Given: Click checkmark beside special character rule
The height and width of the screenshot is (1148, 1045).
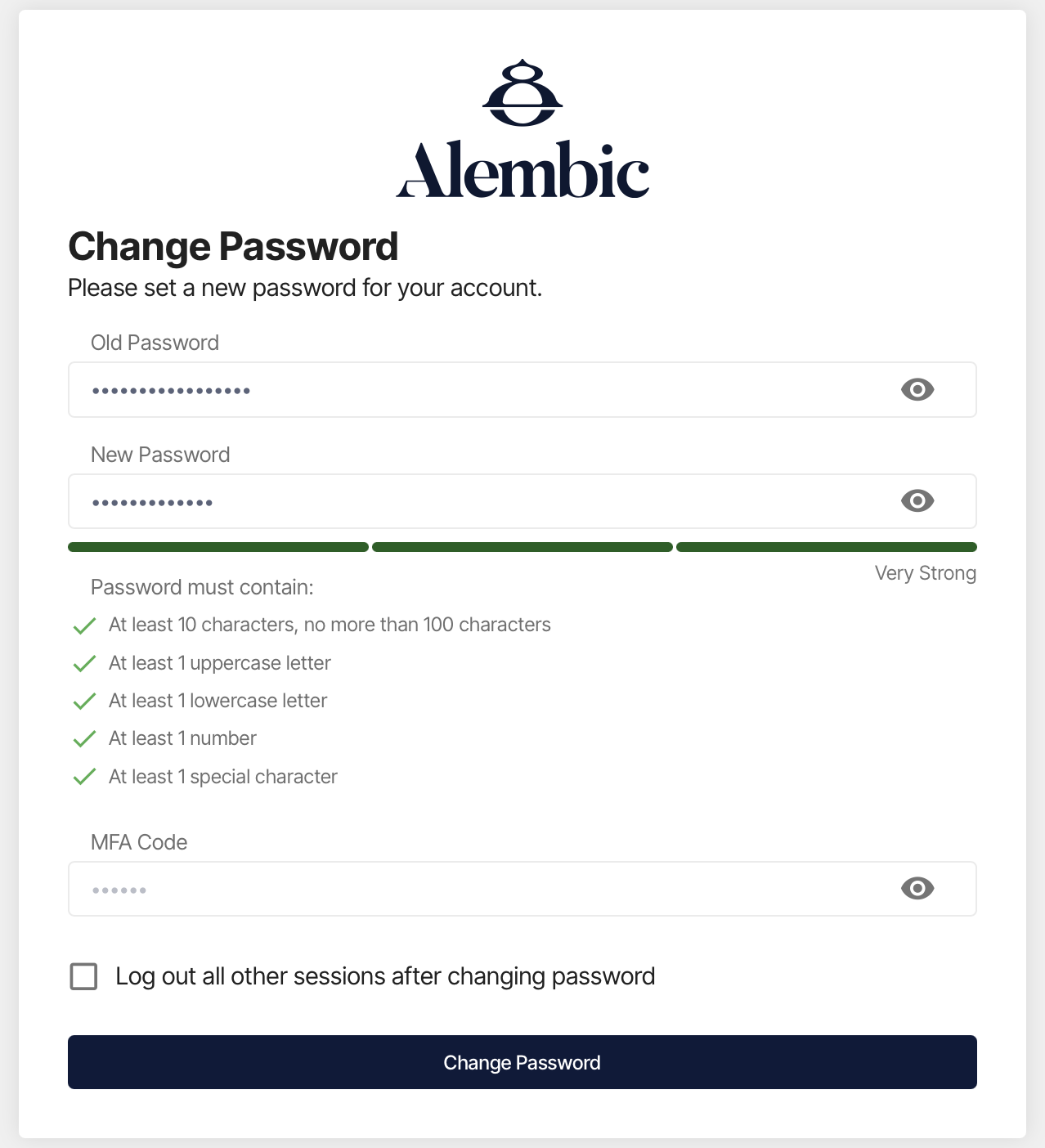Looking at the screenshot, I should click(x=85, y=777).
